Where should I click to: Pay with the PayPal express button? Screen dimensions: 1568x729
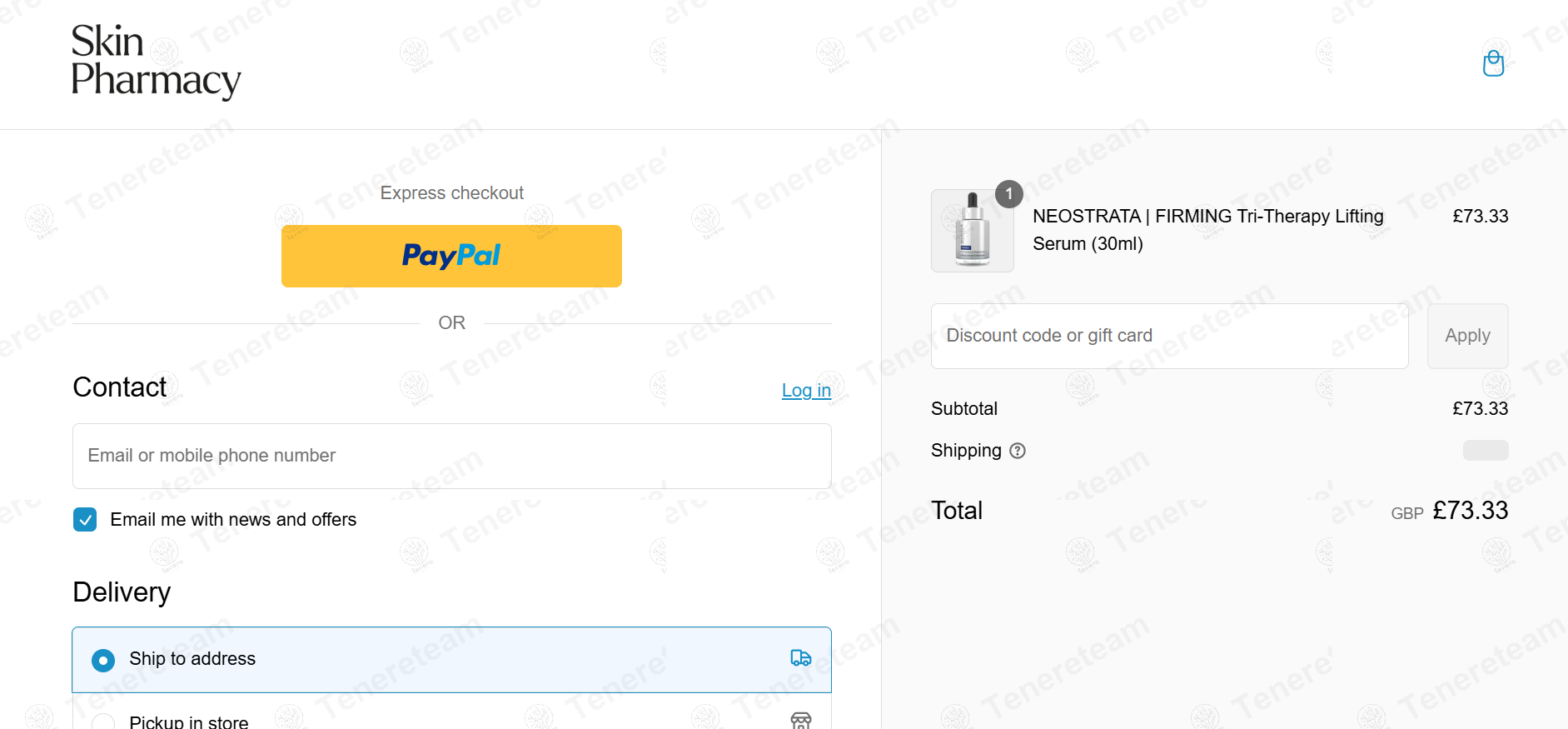(451, 256)
